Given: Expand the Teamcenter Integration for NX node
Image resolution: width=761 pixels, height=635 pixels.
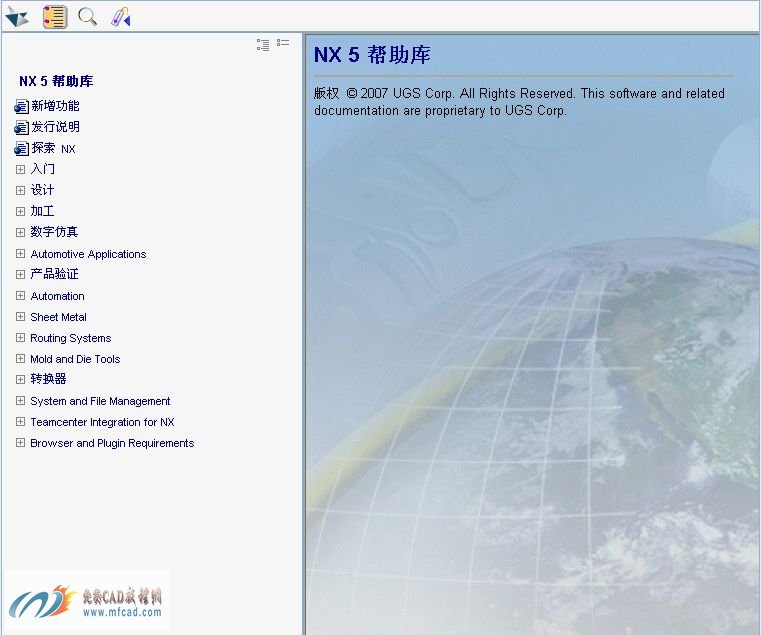Looking at the screenshot, I should coord(20,421).
